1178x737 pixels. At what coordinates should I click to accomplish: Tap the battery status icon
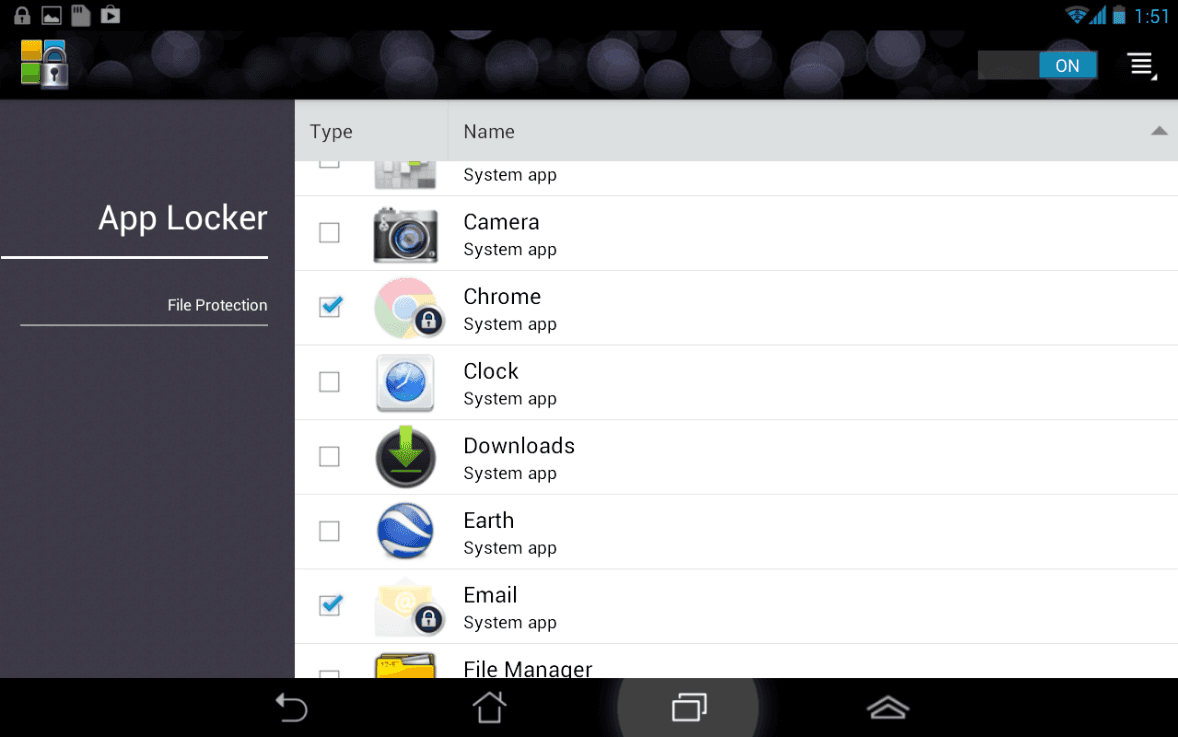(x=1119, y=15)
